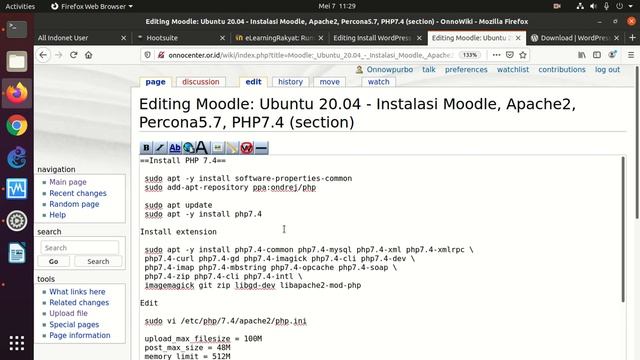Screen dimensions: 640x360
Task: Open the talk link
Action: pos(429,69)
